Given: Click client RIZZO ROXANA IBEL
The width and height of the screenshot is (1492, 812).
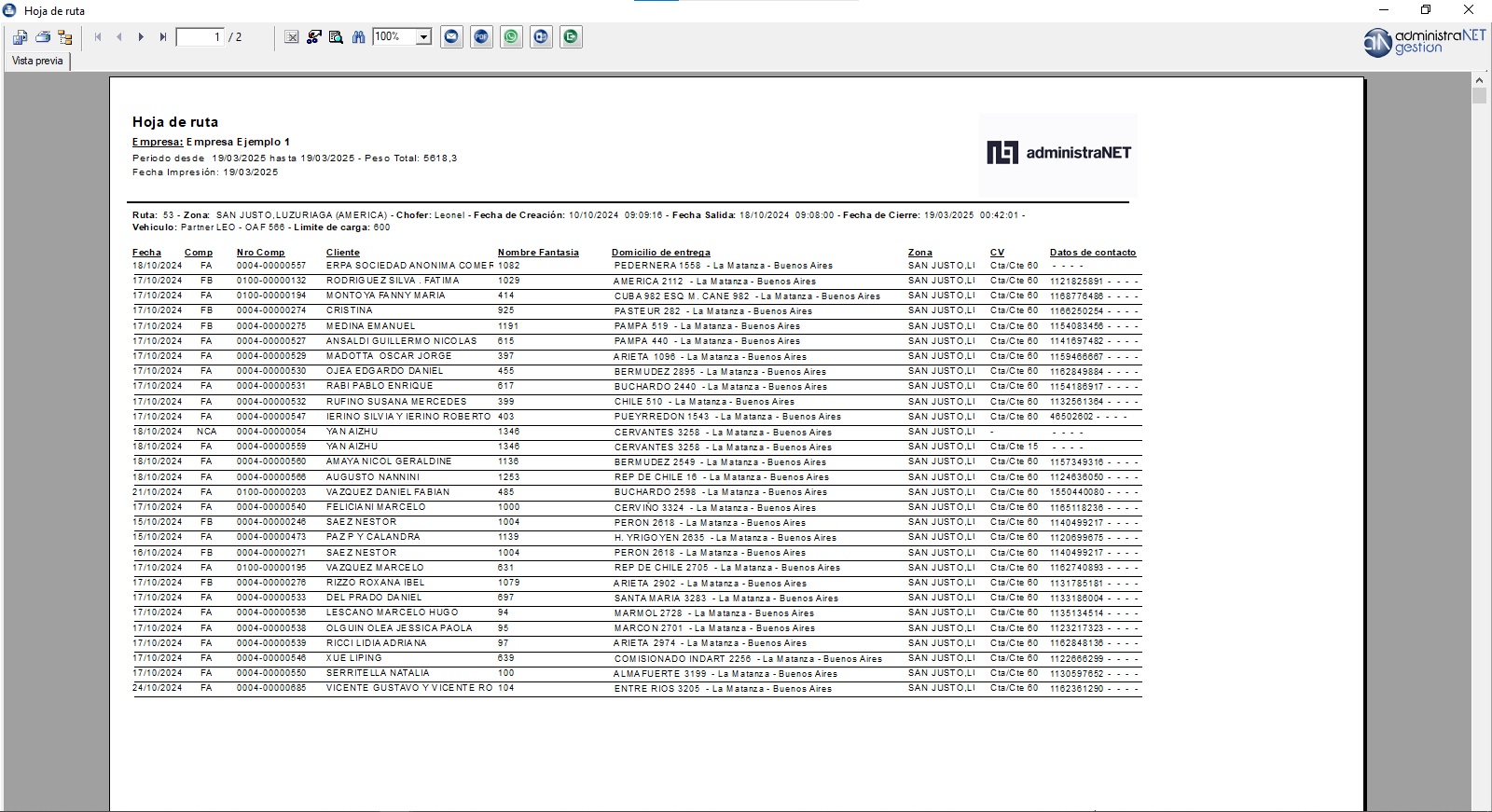Looking at the screenshot, I should [x=375, y=583].
